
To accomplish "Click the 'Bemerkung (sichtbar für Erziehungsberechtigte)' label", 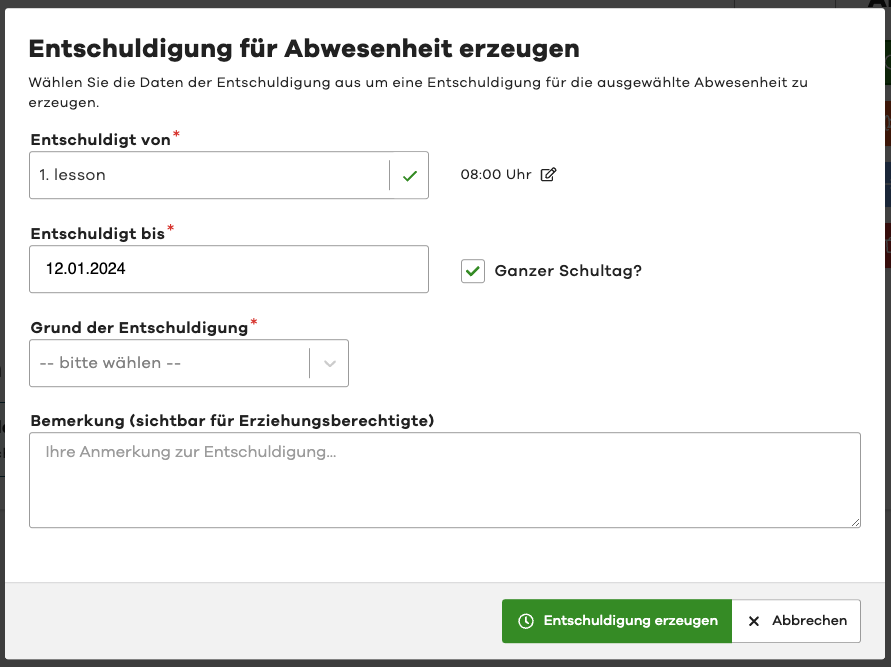I will [x=232, y=421].
